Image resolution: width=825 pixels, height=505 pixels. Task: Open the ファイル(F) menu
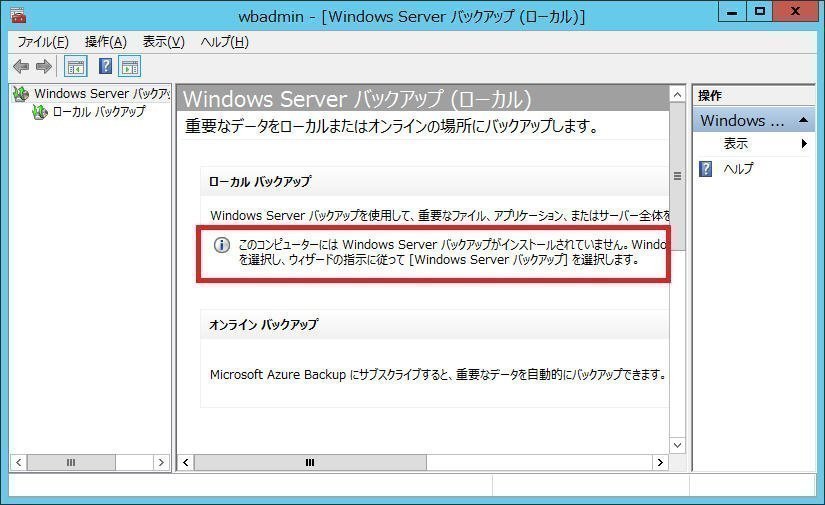coord(43,42)
